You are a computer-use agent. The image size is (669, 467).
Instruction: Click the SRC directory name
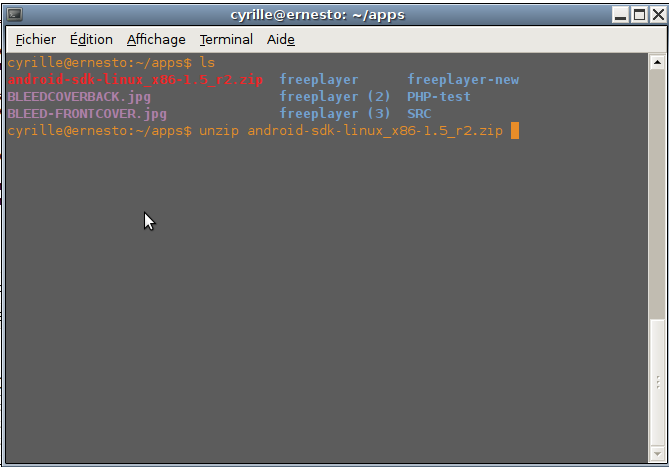[419, 114]
